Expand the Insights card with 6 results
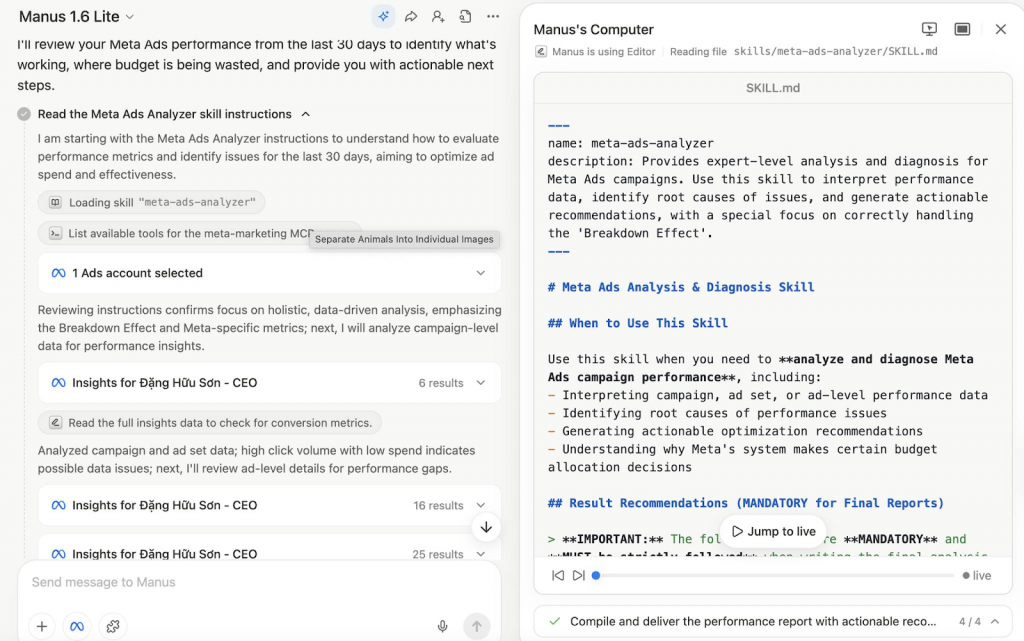The width and height of the screenshot is (1024, 641). [x=480, y=383]
